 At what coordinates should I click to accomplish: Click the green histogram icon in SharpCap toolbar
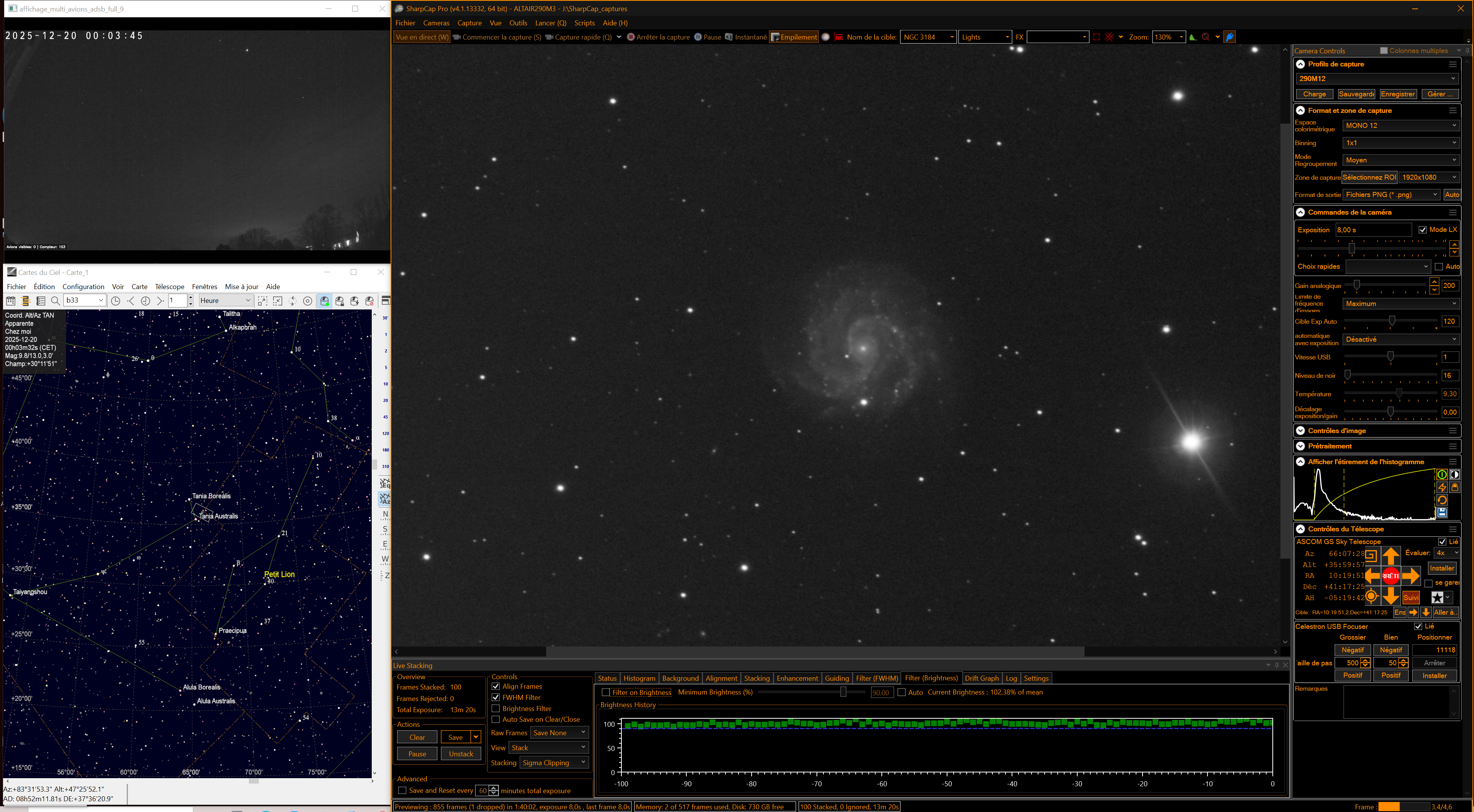click(1193, 37)
